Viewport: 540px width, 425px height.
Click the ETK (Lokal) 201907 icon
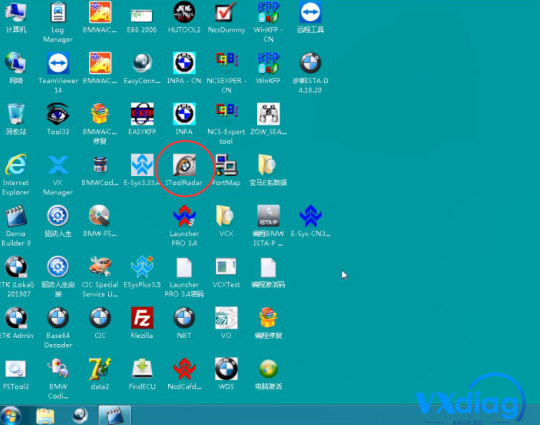coord(15,267)
